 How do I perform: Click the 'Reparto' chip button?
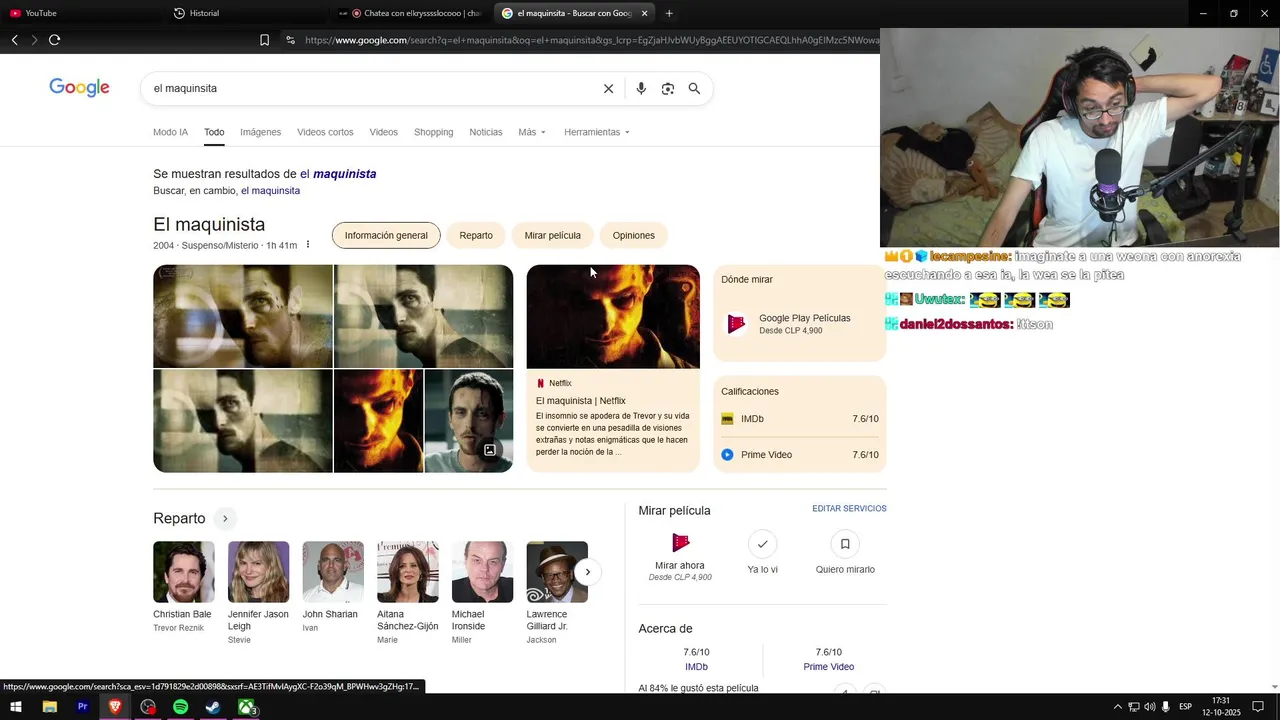(x=476, y=236)
